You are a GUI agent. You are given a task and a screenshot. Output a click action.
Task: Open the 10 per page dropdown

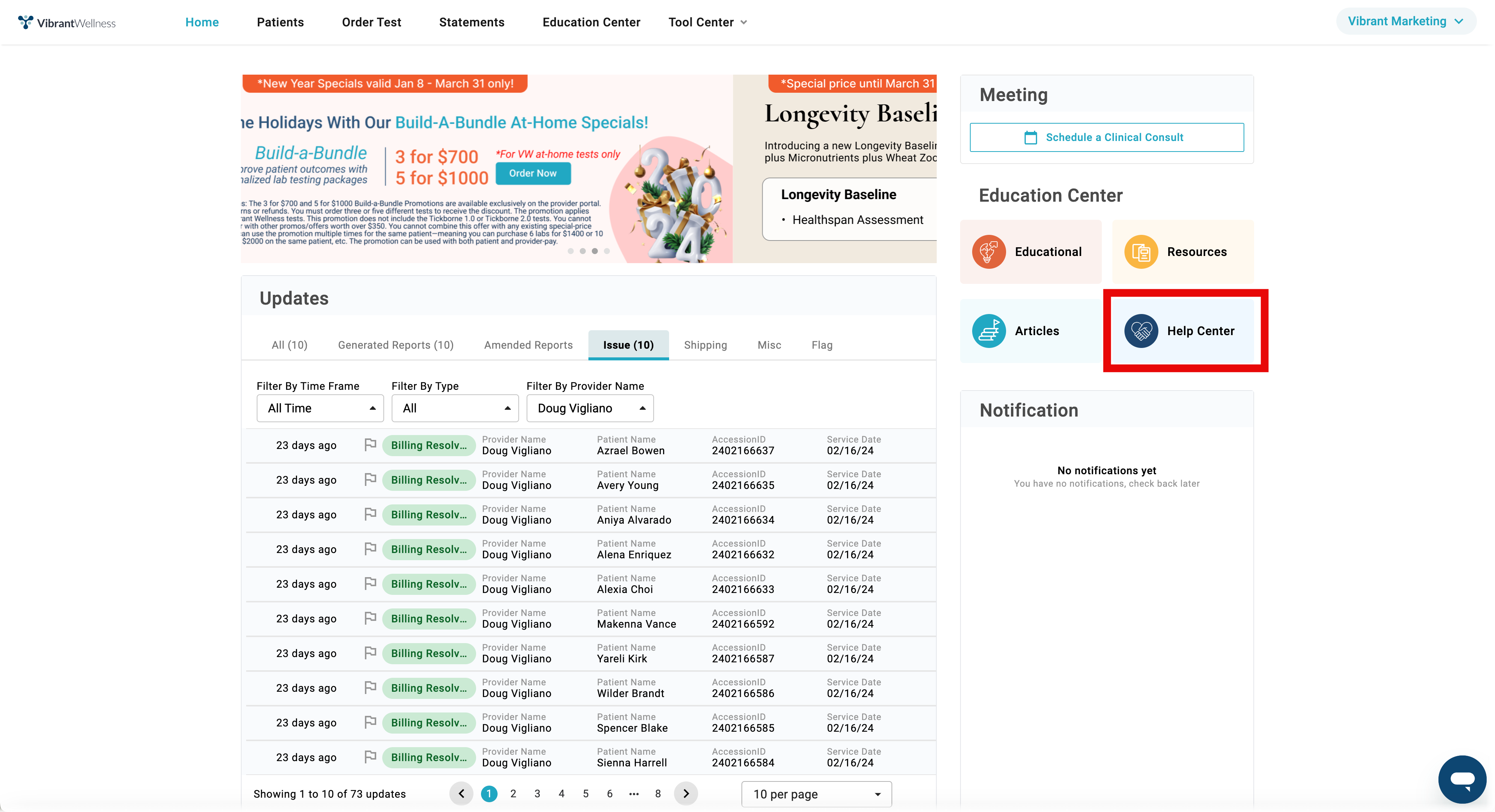(x=816, y=794)
